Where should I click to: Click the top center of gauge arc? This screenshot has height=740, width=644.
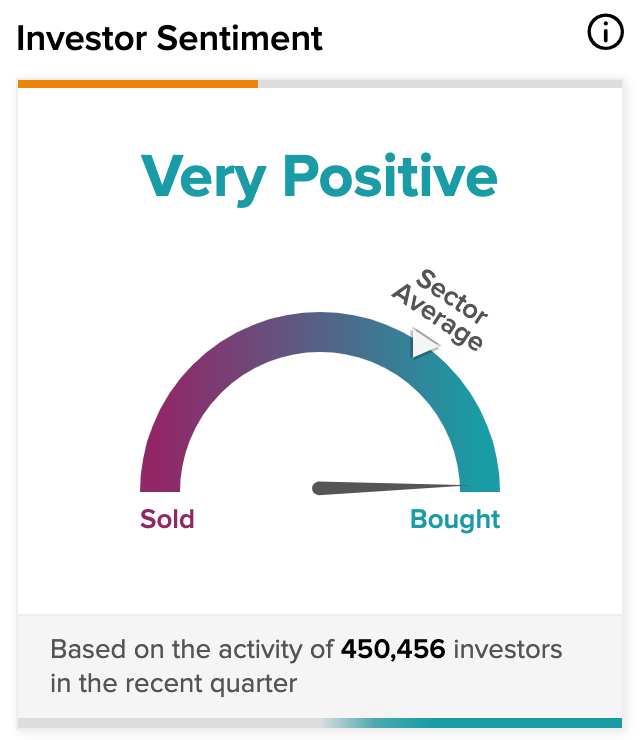coord(319,332)
